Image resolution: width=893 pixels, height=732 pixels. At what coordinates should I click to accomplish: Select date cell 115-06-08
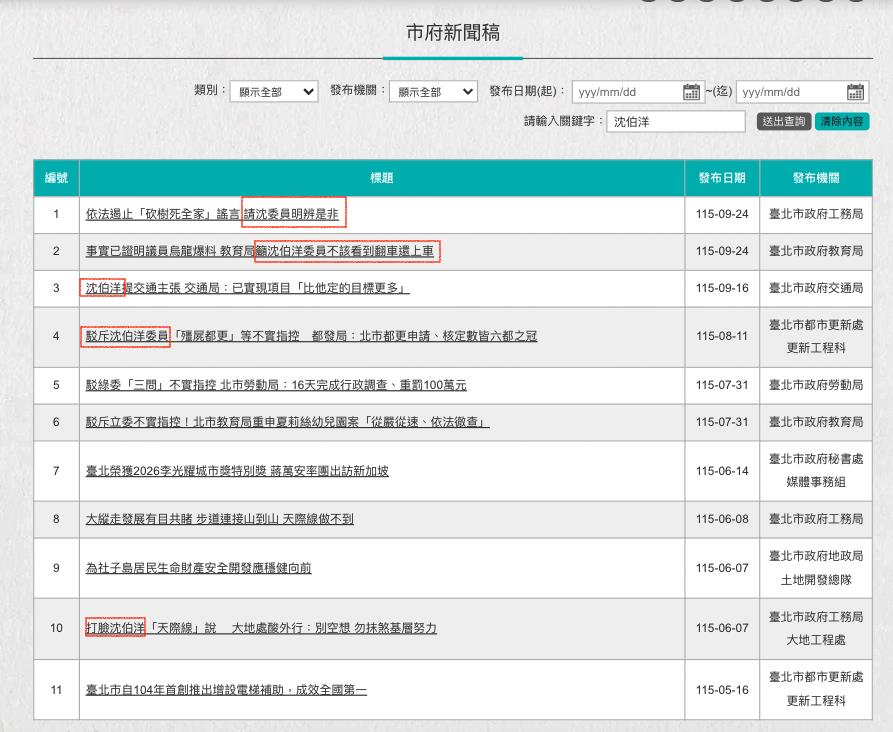(722, 519)
